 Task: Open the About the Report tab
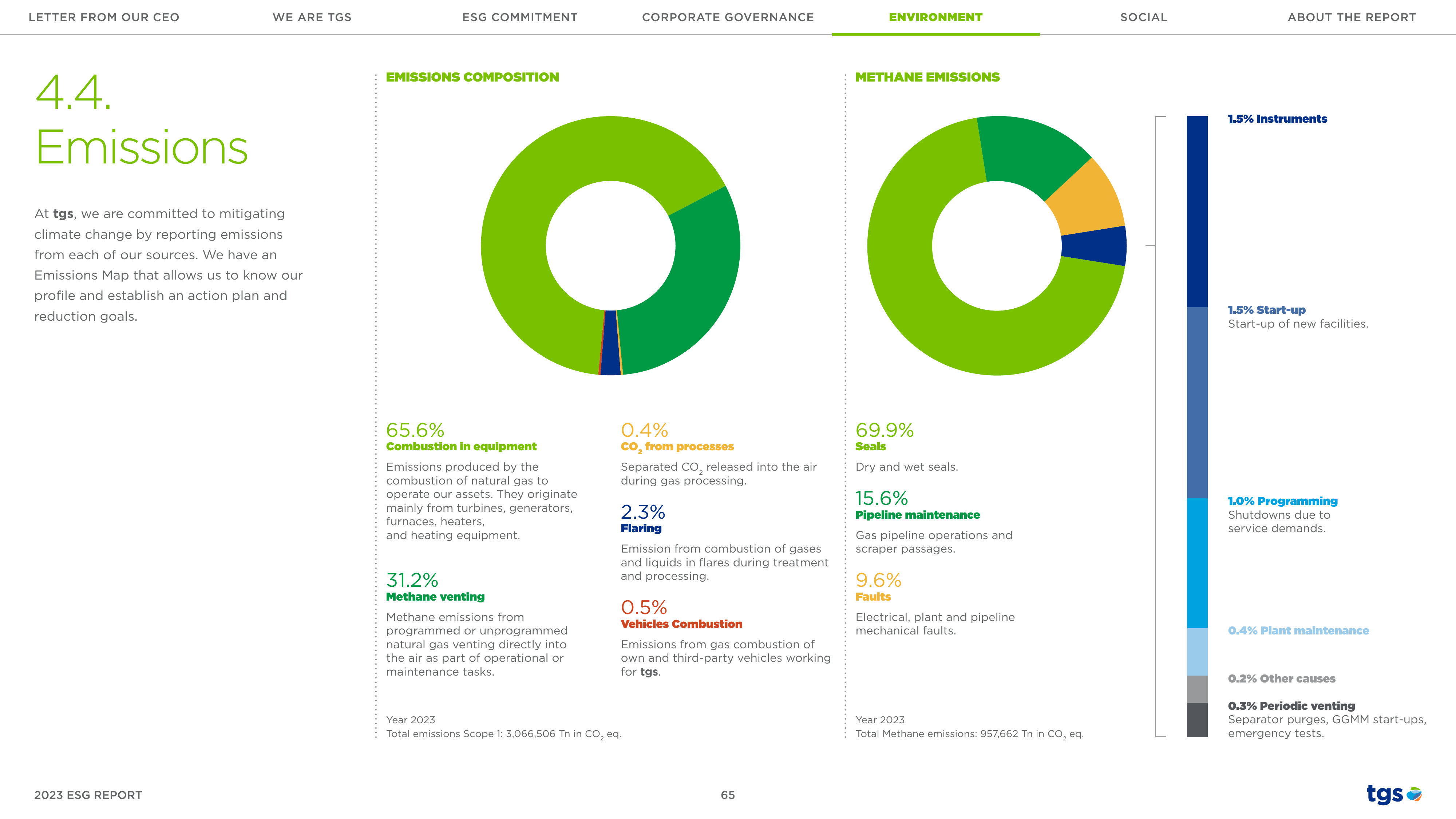point(1352,17)
